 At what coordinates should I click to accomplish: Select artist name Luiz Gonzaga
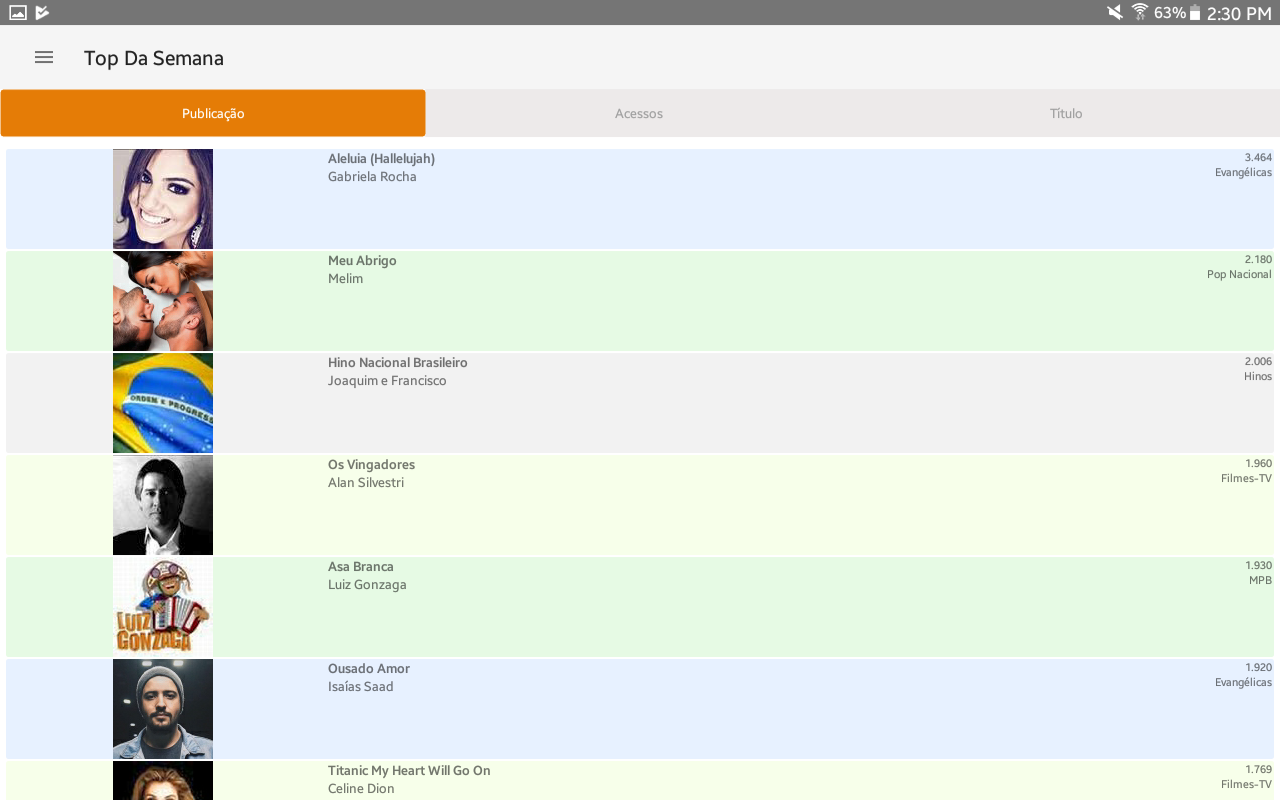(x=367, y=585)
